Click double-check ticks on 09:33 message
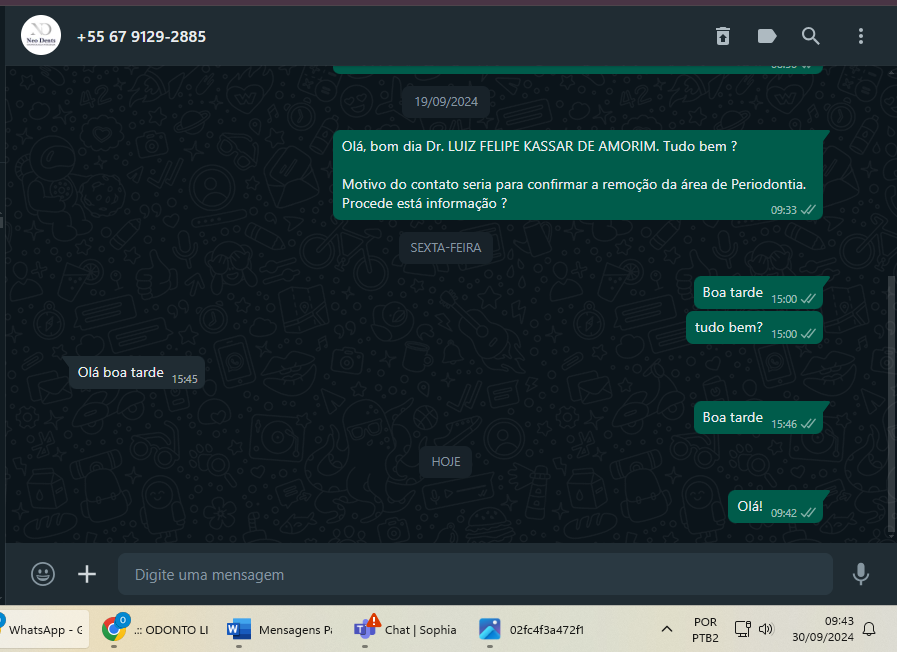The width and height of the screenshot is (897, 652). 808,210
